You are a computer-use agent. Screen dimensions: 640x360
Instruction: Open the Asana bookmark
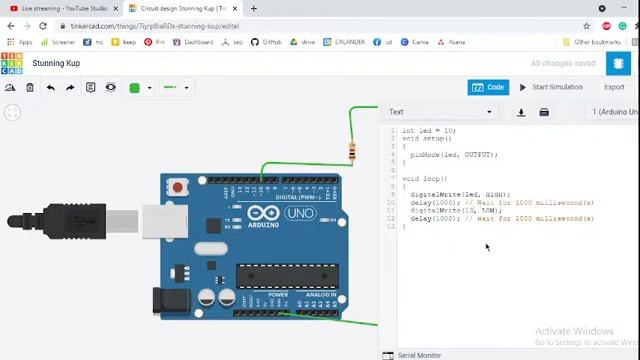pyautogui.click(x=451, y=42)
